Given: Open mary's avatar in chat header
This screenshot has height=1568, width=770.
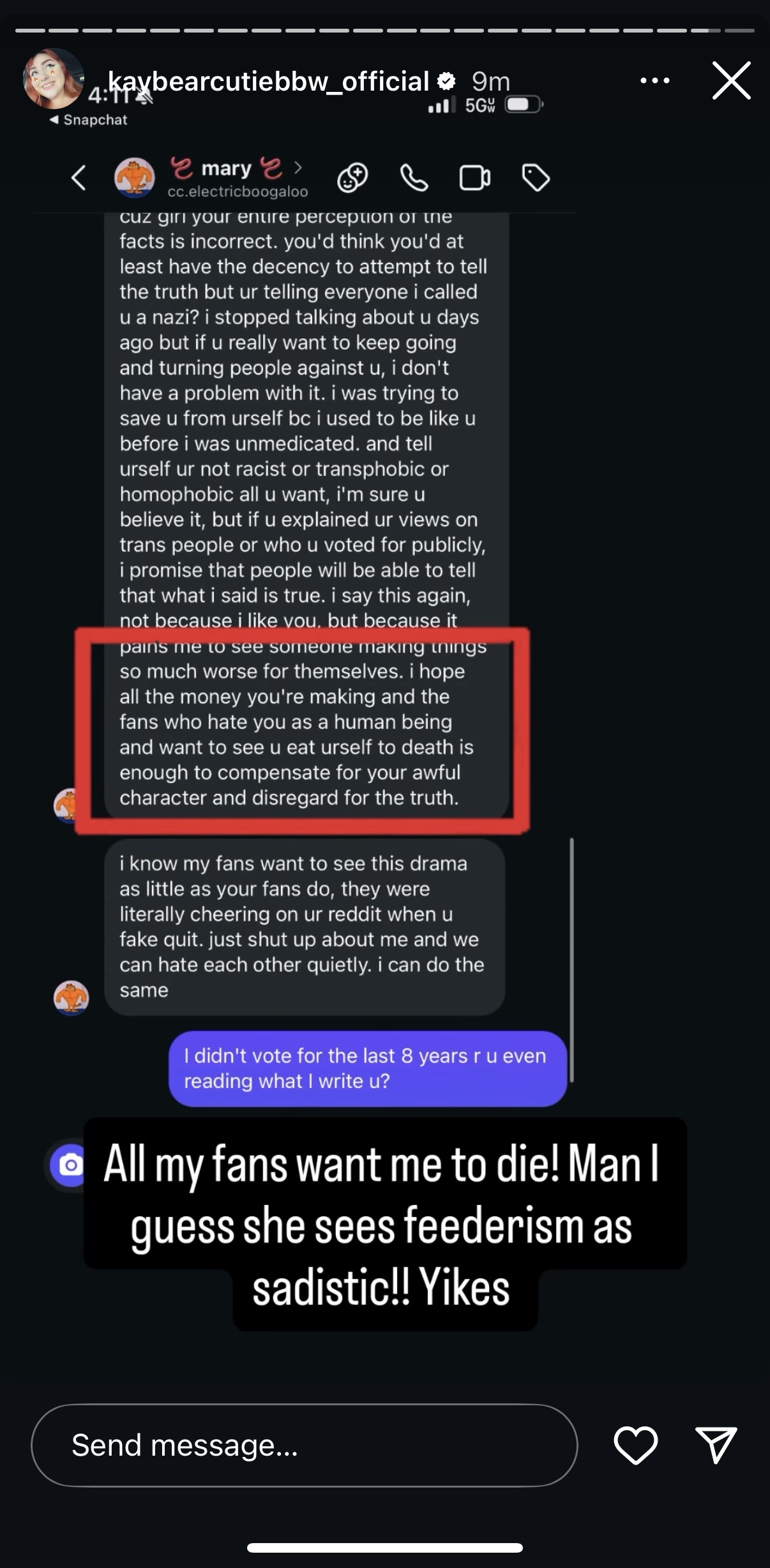Looking at the screenshot, I should coord(134,177).
